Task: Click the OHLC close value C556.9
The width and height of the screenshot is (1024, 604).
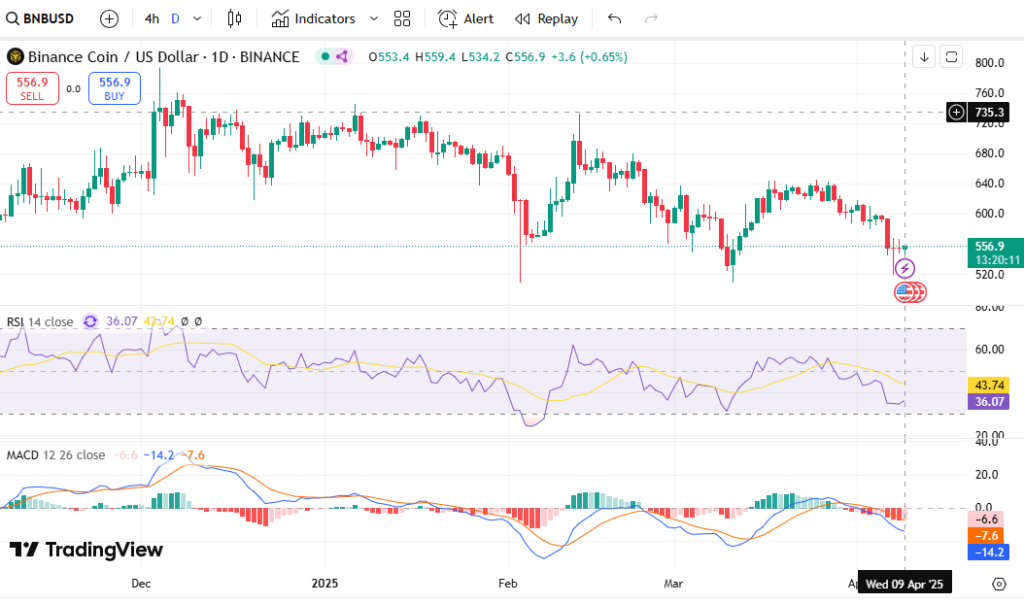Action: coord(525,57)
